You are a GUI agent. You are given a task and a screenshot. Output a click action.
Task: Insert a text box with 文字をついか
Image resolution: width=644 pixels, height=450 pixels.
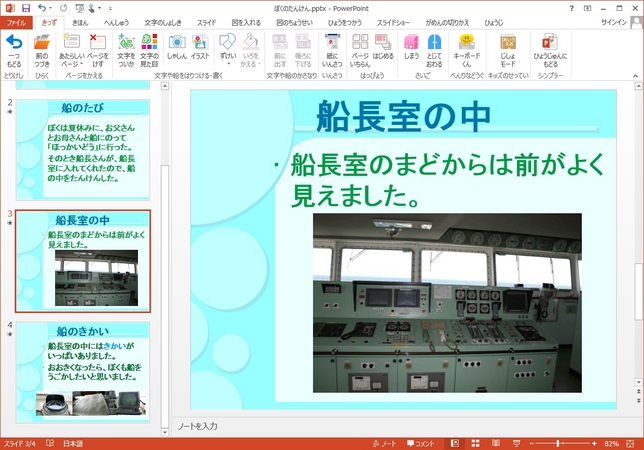pyautogui.click(x=126, y=51)
